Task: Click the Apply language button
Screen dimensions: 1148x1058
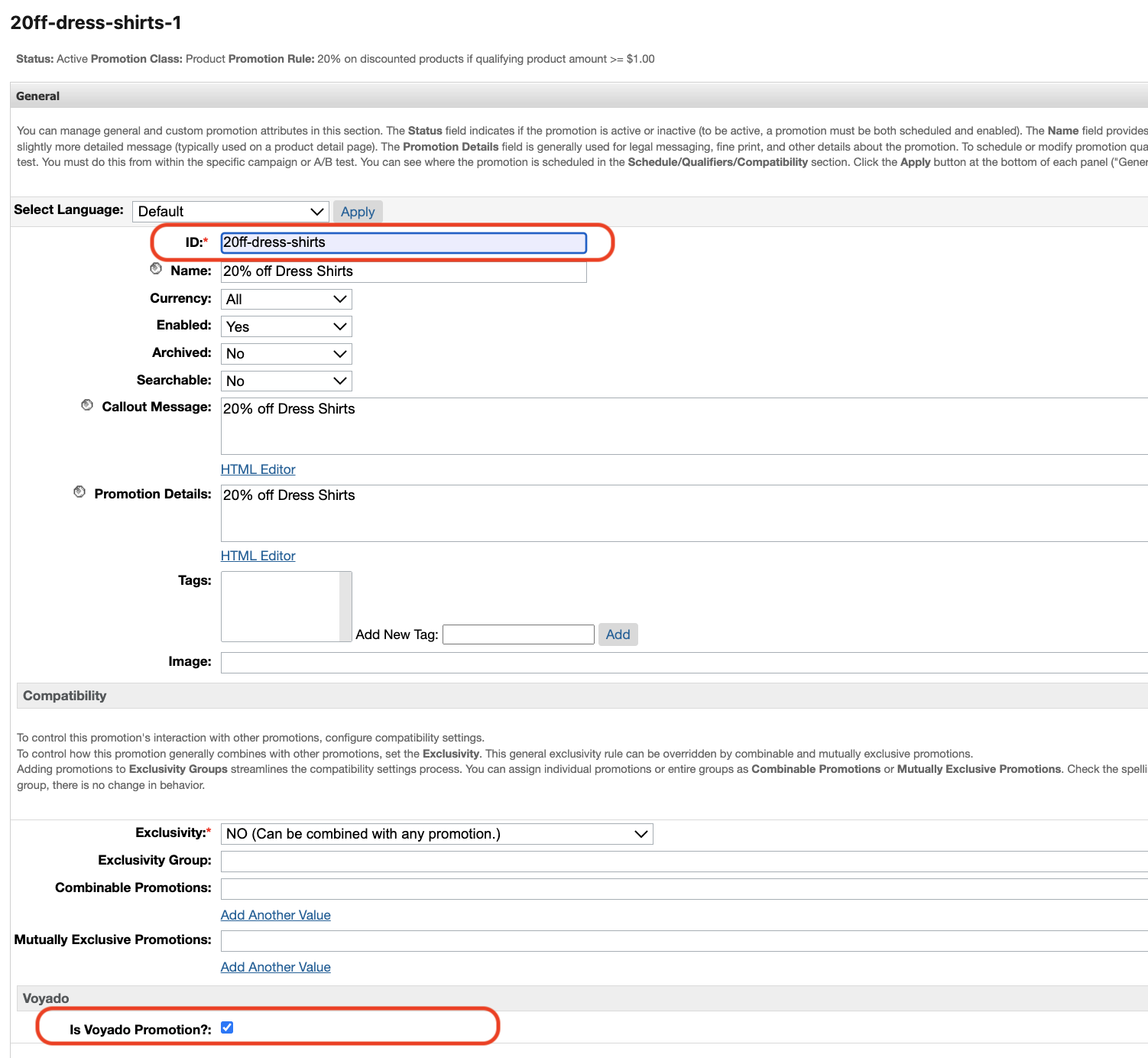Action: [358, 212]
